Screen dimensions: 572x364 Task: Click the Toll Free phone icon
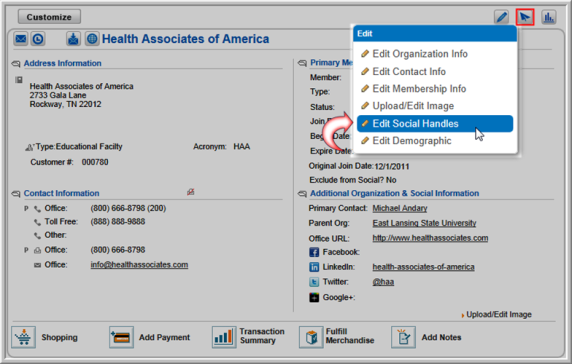(37, 222)
